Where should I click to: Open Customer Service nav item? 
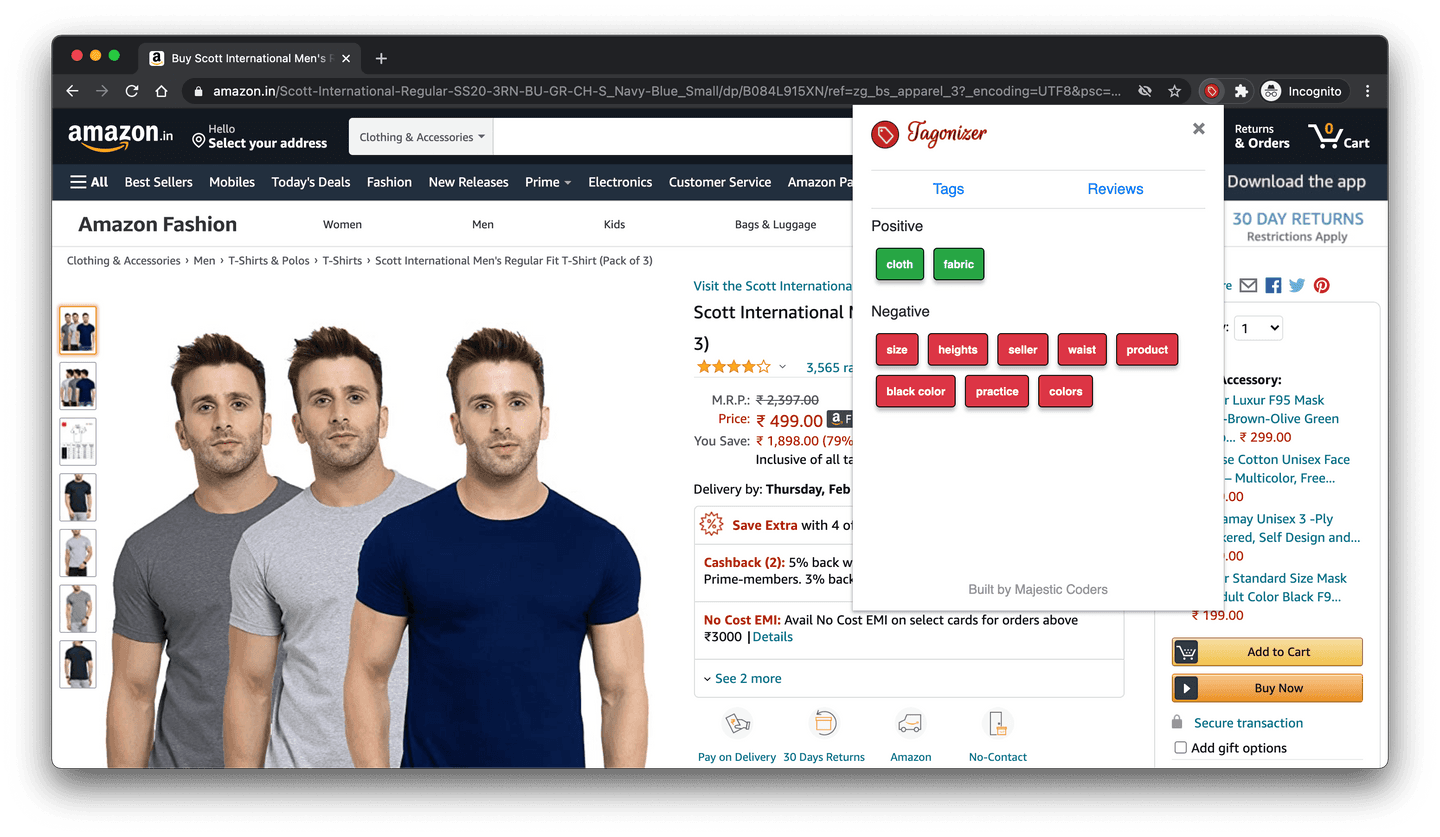click(x=720, y=182)
